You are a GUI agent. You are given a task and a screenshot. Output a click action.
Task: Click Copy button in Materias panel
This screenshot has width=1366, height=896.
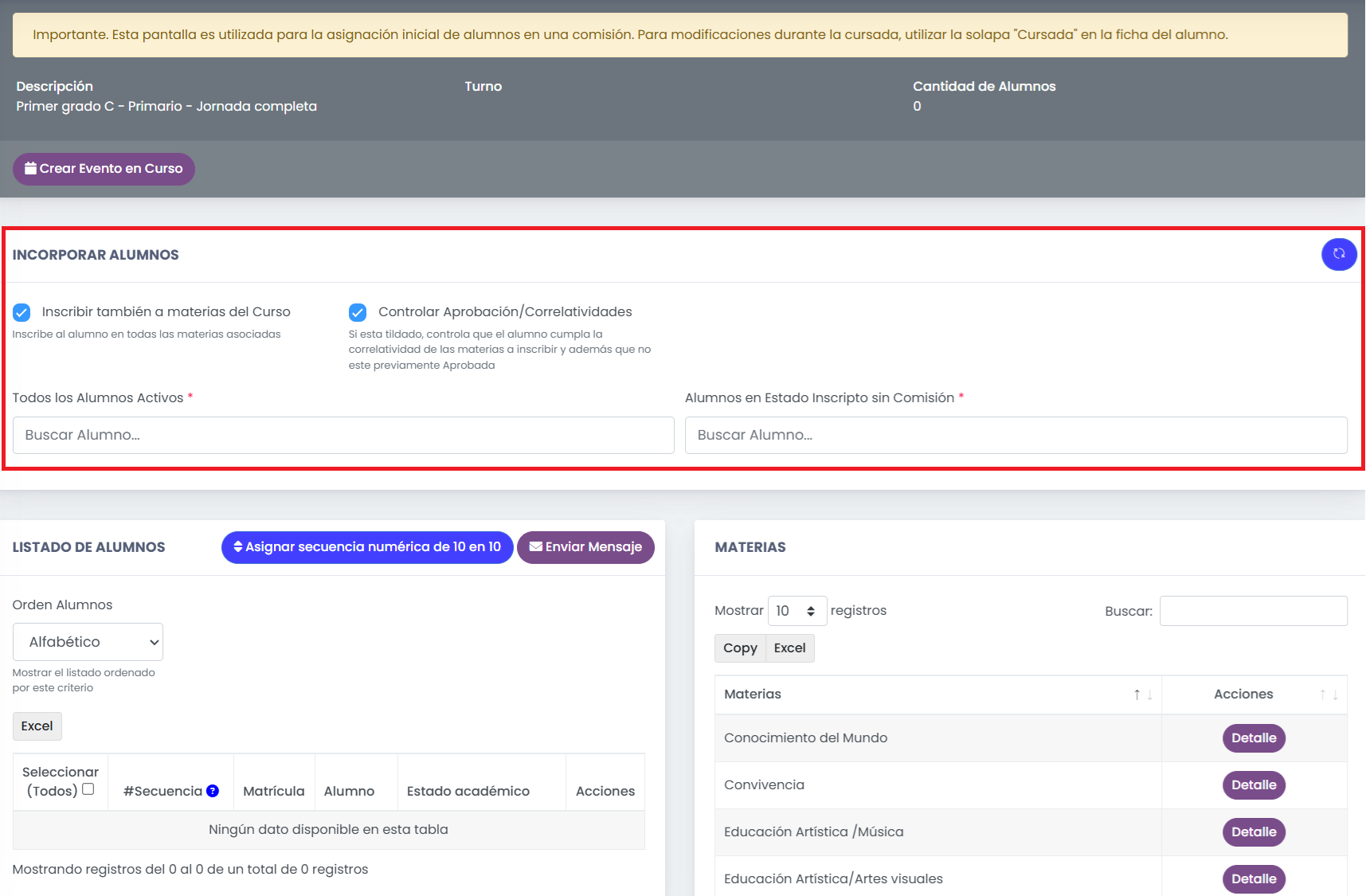[740, 648]
